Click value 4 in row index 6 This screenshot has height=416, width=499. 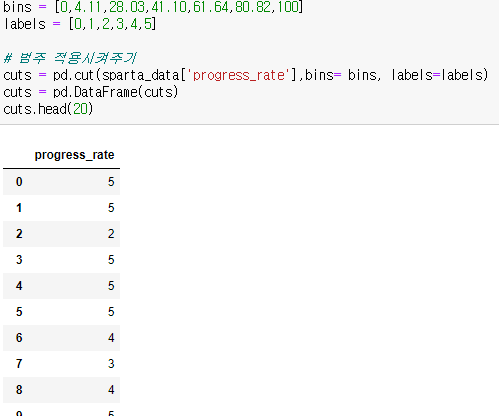[x=111, y=338]
